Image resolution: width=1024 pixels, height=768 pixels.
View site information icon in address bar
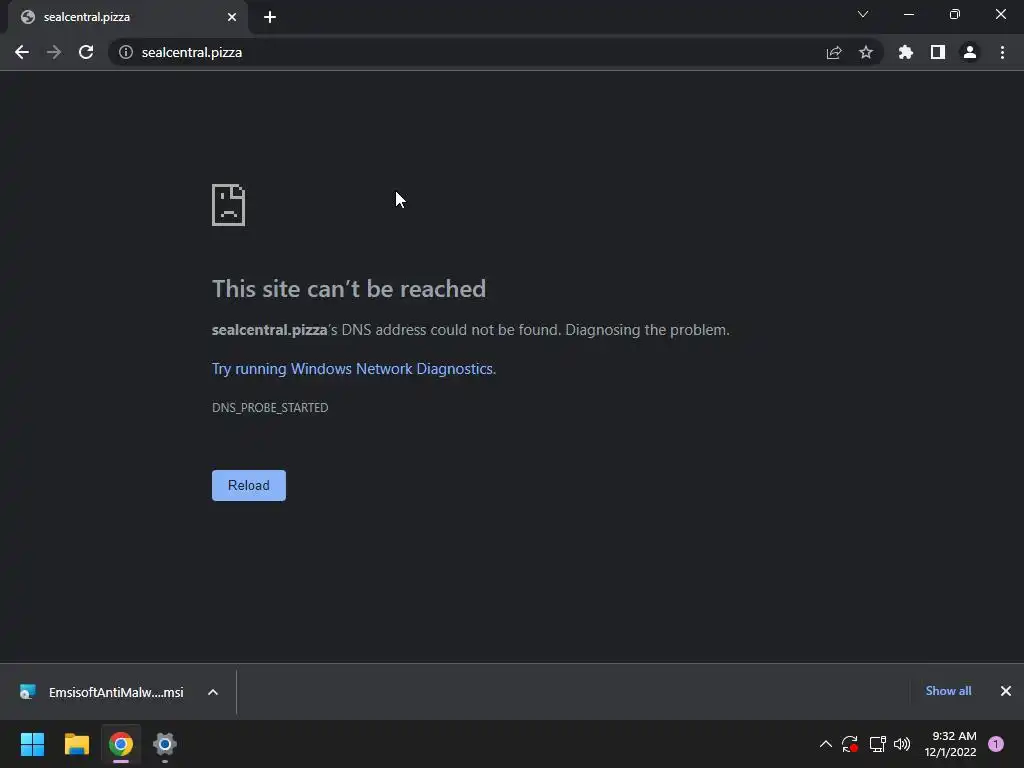[125, 52]
